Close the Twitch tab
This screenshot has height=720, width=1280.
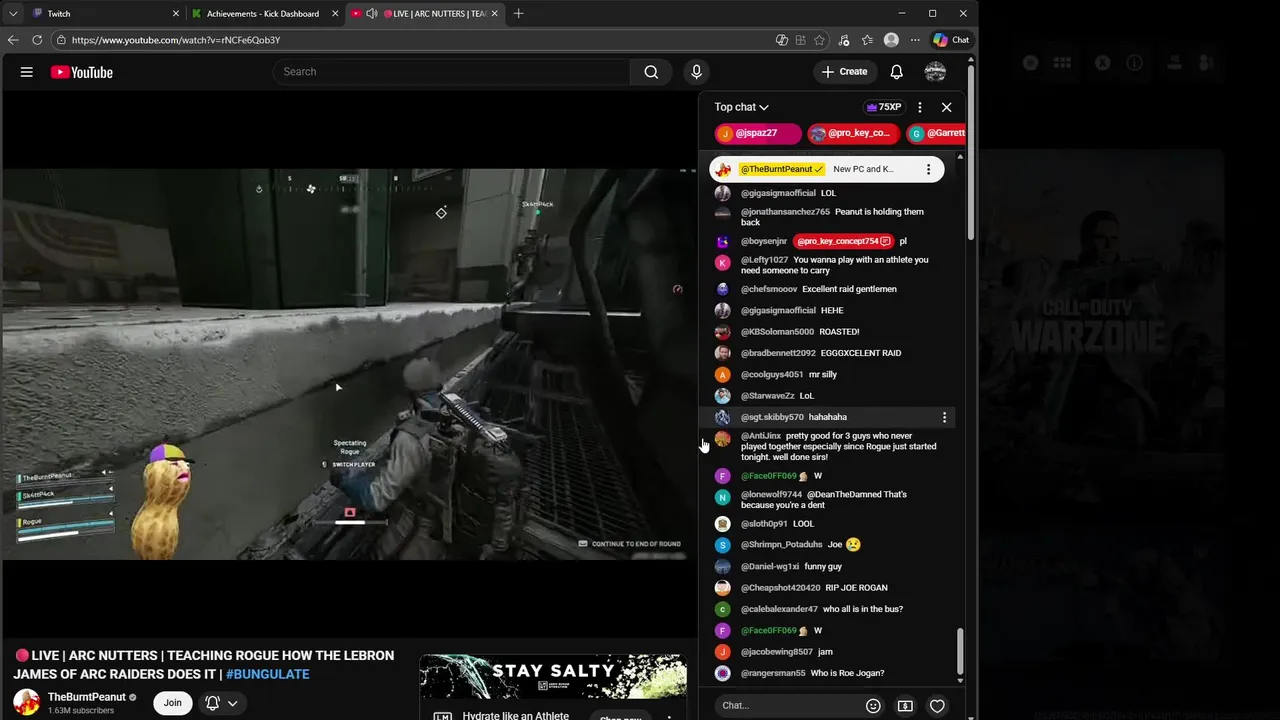pos(176,14)
